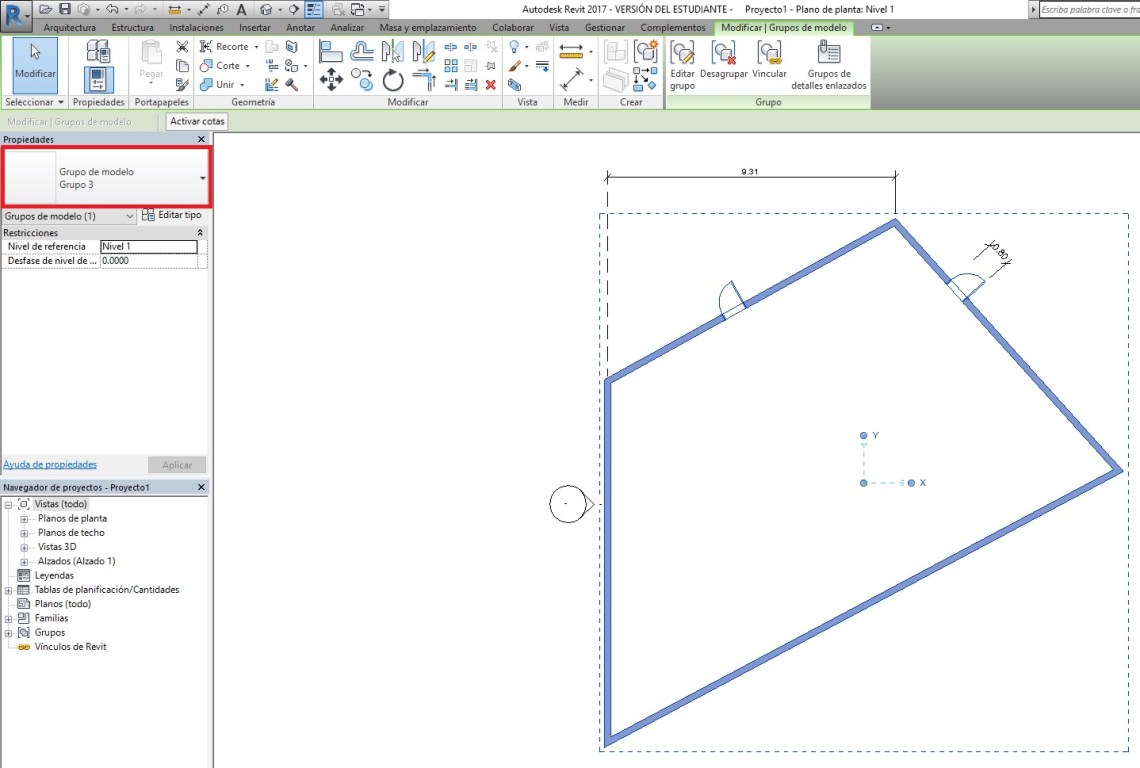Open the Arquitectura ribbon tab
Screen dimensions: 1140x768
[x=69, y=28]
